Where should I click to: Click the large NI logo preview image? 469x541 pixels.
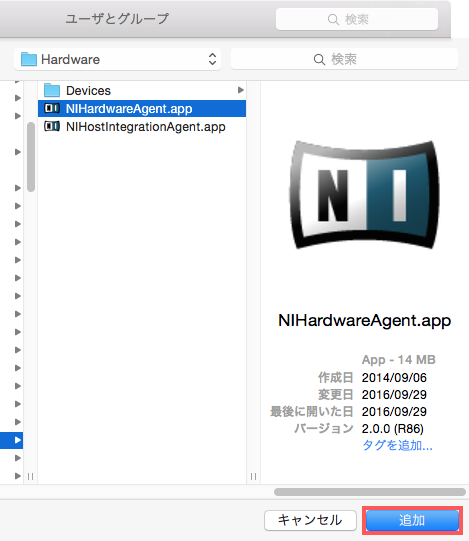click(x=365, y=194)
